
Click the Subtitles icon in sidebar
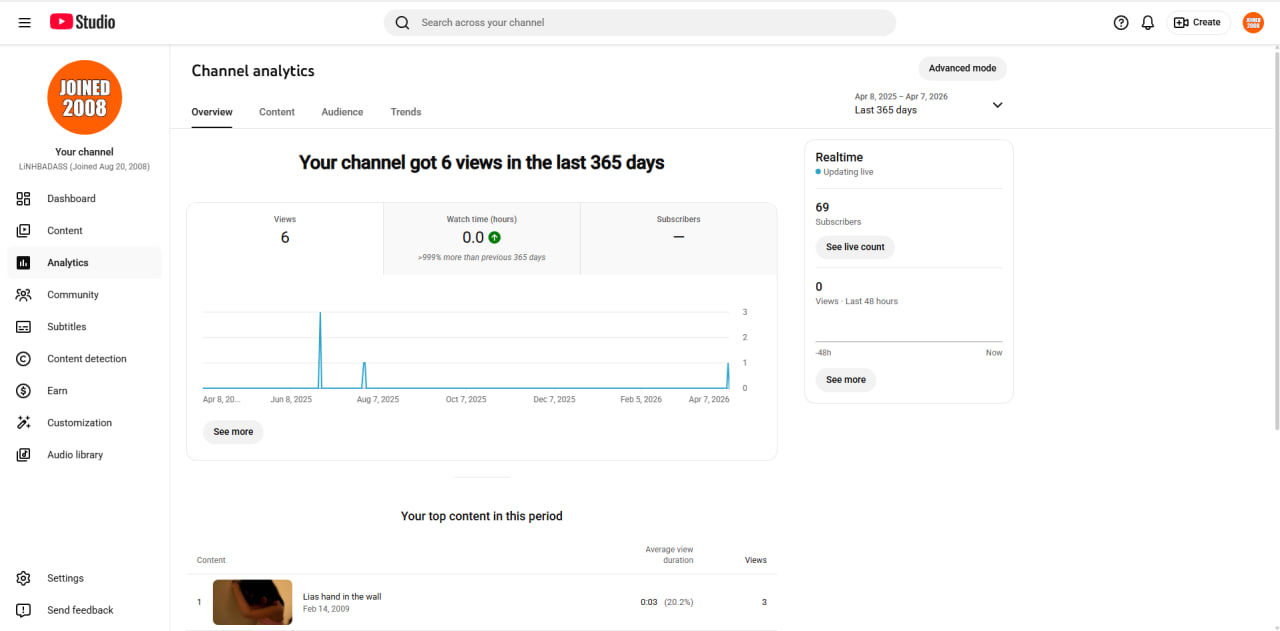coord(24,327)
